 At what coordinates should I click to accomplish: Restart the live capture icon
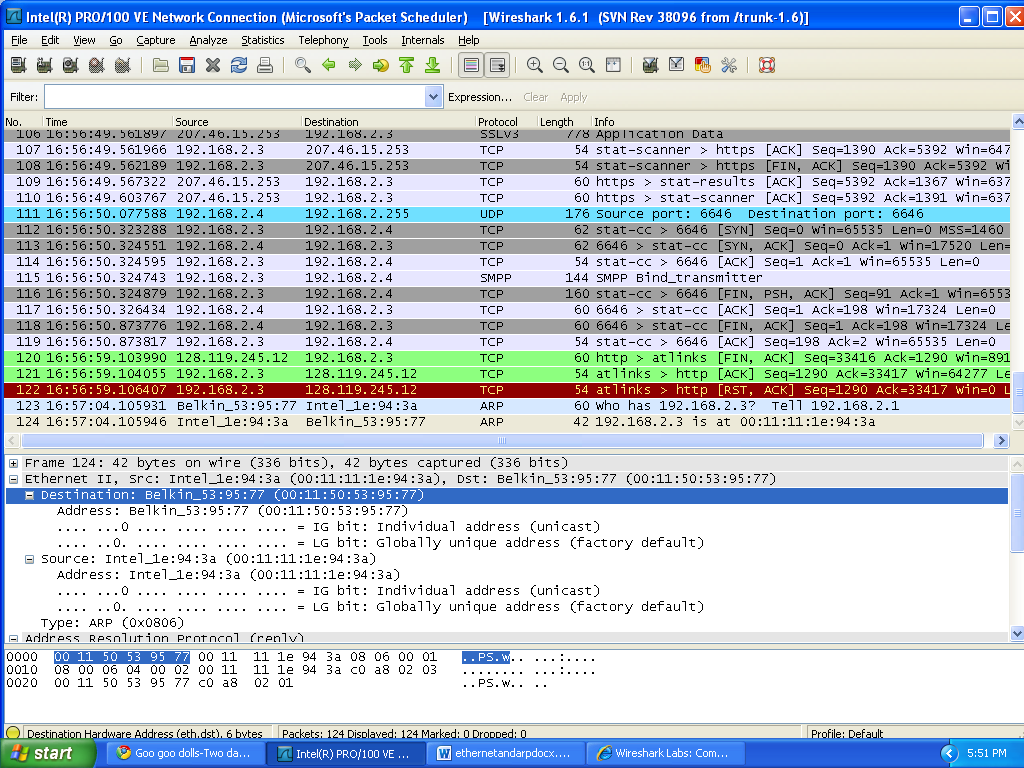pos(123,65)
